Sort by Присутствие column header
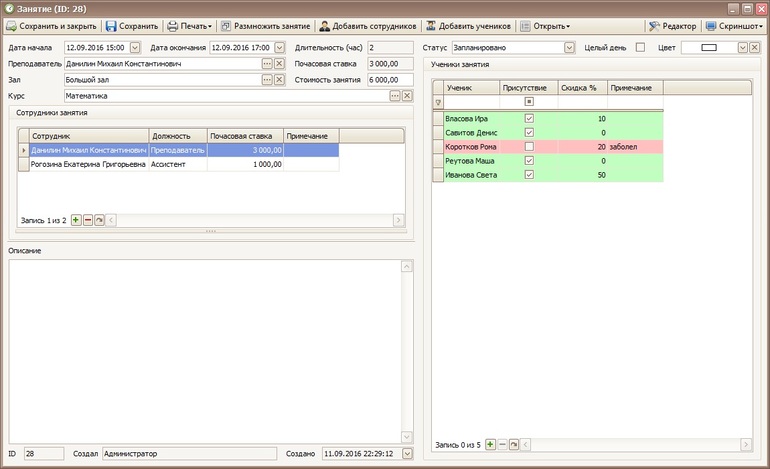This screenshot has width=770, height=469. [529, 87]
